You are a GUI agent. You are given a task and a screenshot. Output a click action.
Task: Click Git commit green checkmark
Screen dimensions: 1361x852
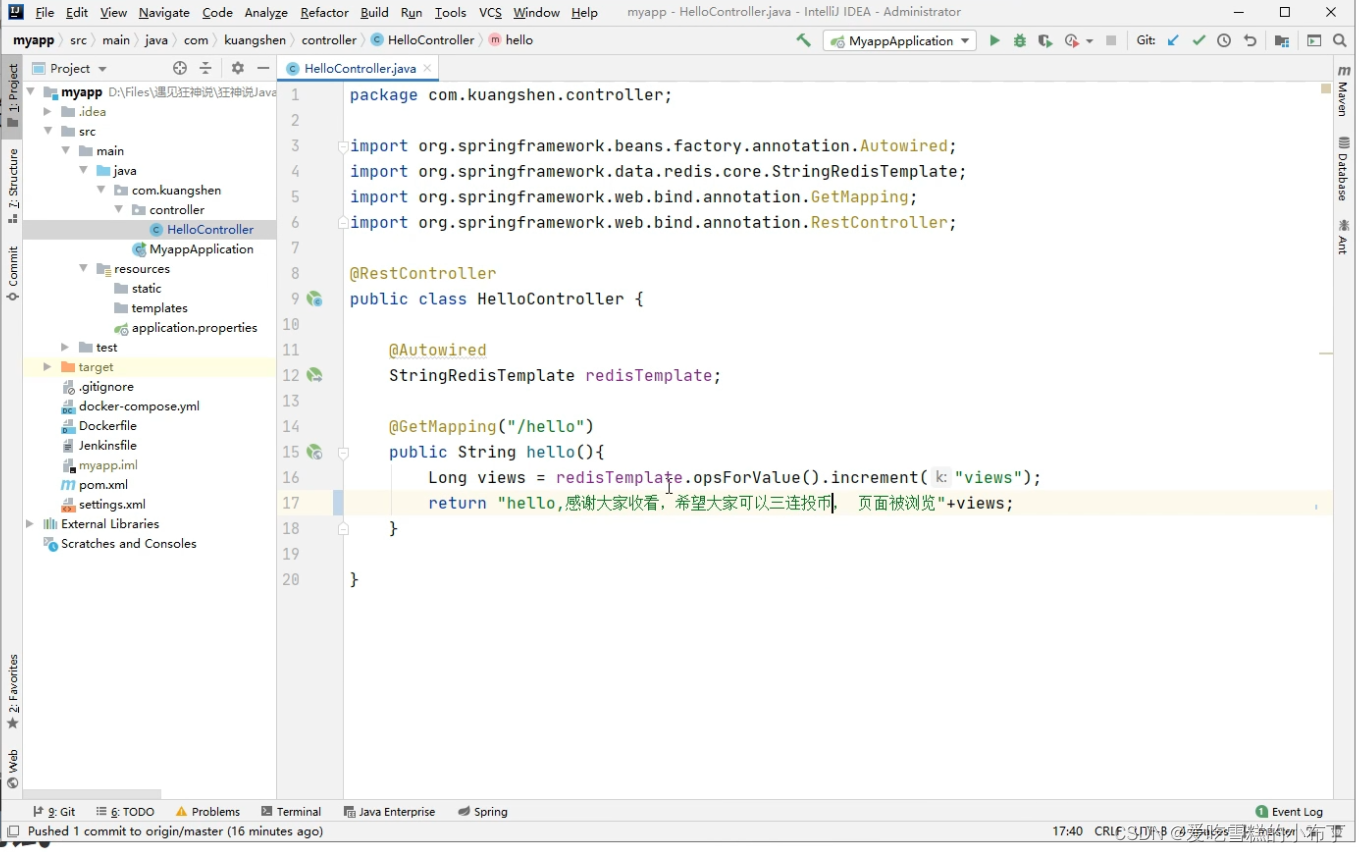coord(1199,41)
